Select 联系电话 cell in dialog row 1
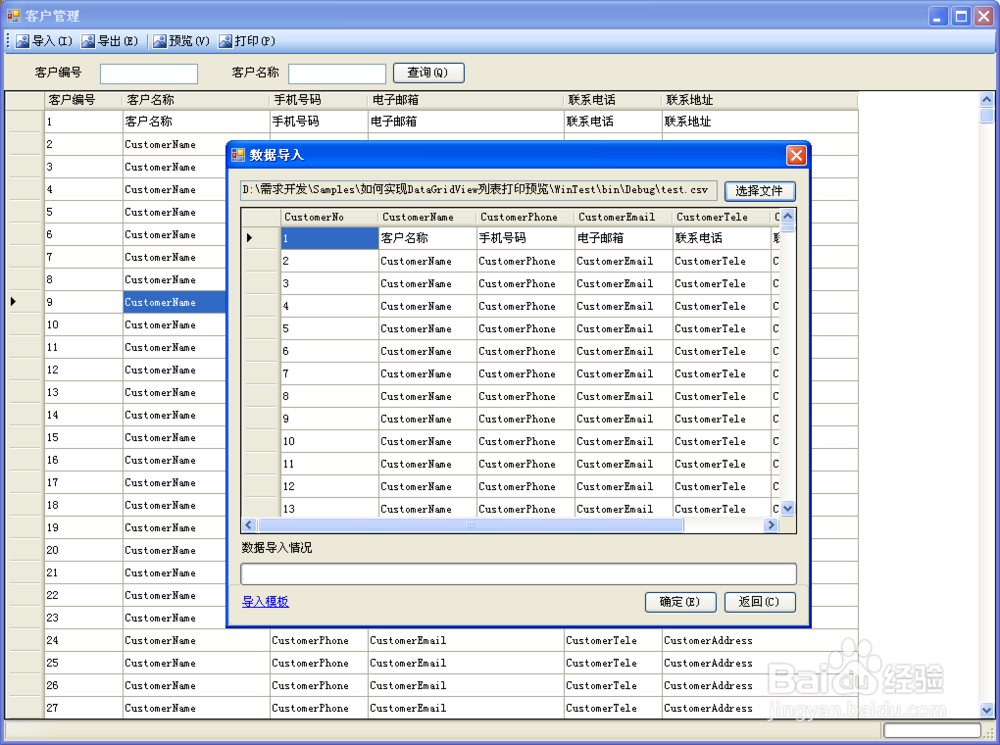This screenshot has height=745, width=1000. pyautogui.click(x=722, y=238)
